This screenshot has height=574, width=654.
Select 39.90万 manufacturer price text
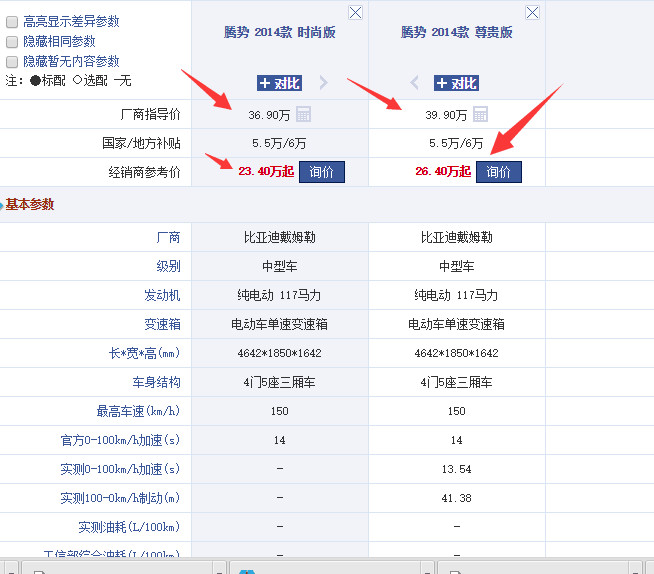pos(446,115)
